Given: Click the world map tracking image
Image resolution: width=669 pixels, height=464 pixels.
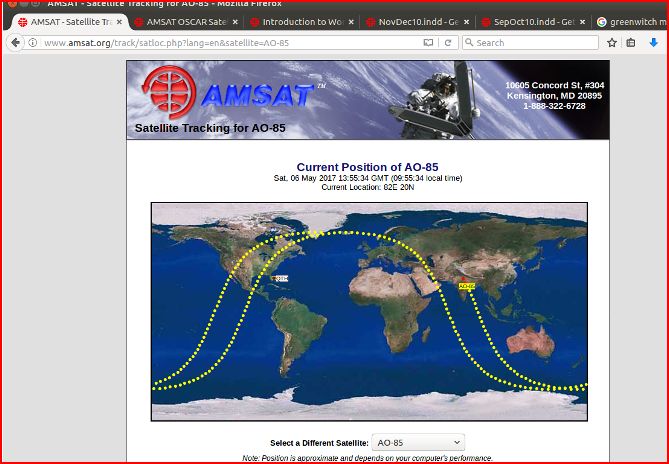Looking at the screenshot, I should point(369,312).
